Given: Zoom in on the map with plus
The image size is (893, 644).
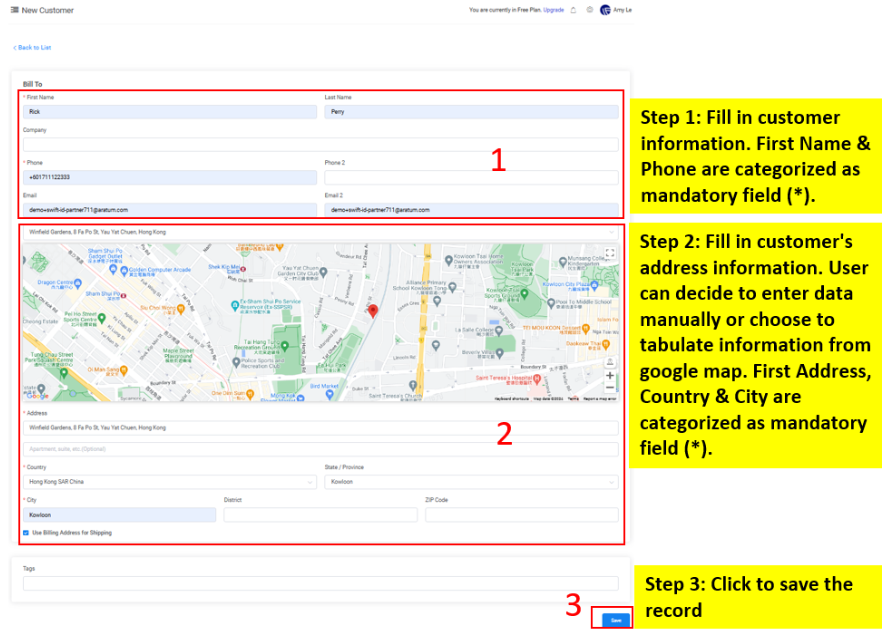Looking at the screenshot, I should point(609,375).
